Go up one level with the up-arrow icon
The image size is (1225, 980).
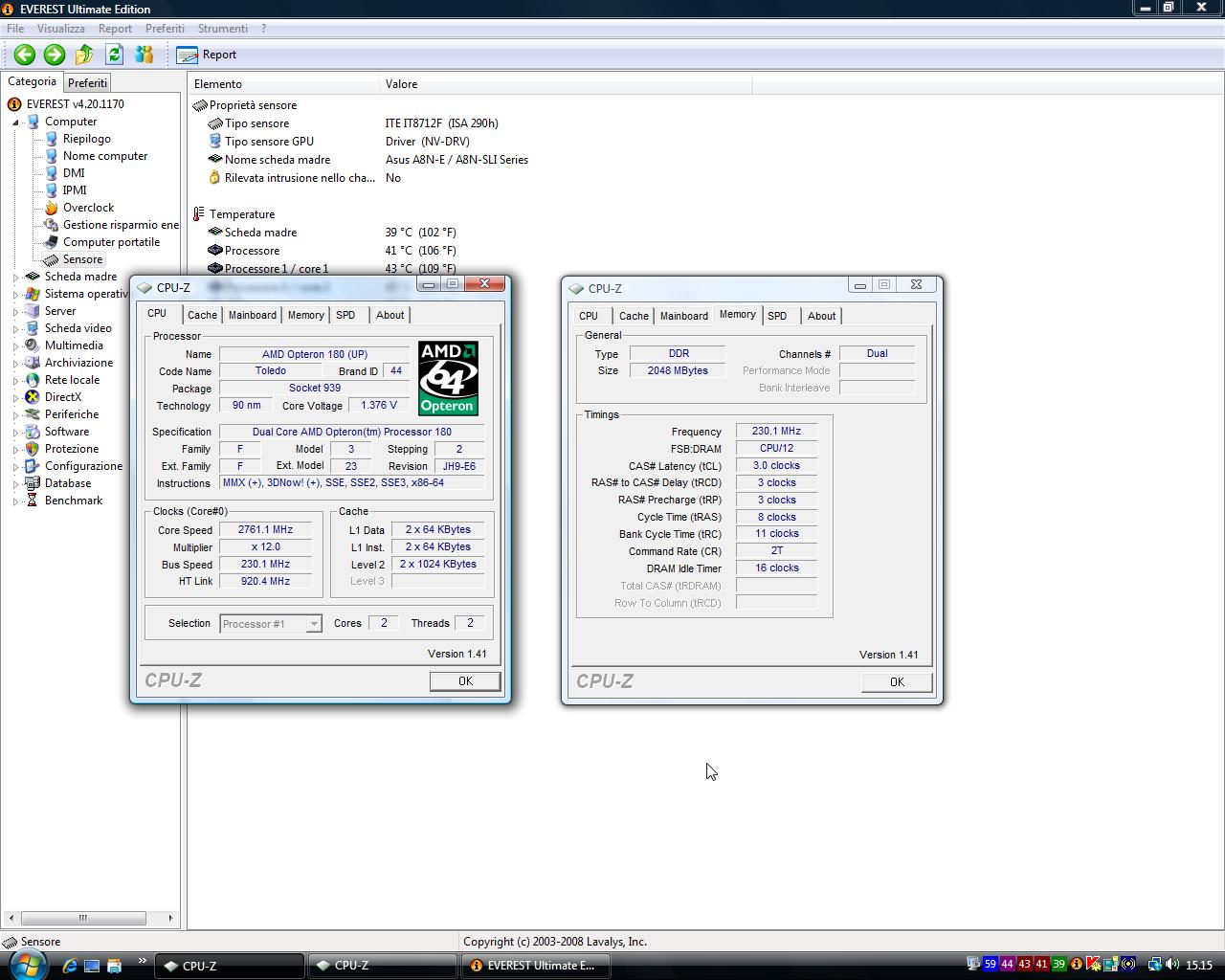[84, 55]
